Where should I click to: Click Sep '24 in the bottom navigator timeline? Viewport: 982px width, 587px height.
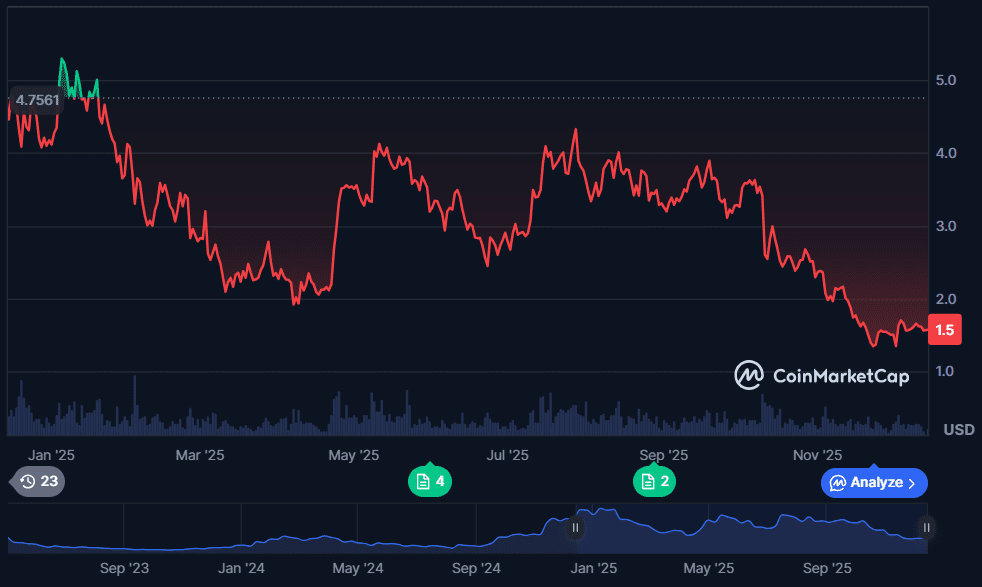(476, 569)
